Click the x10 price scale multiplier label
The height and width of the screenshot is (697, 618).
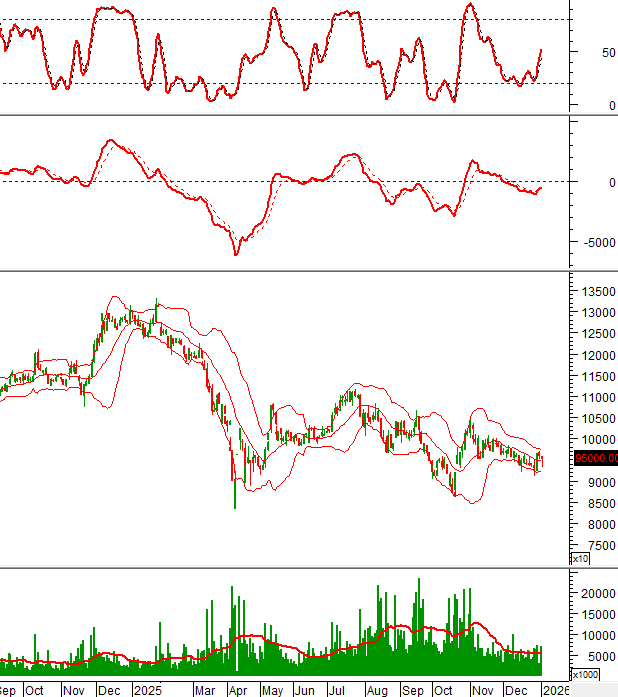pos(579,558)
